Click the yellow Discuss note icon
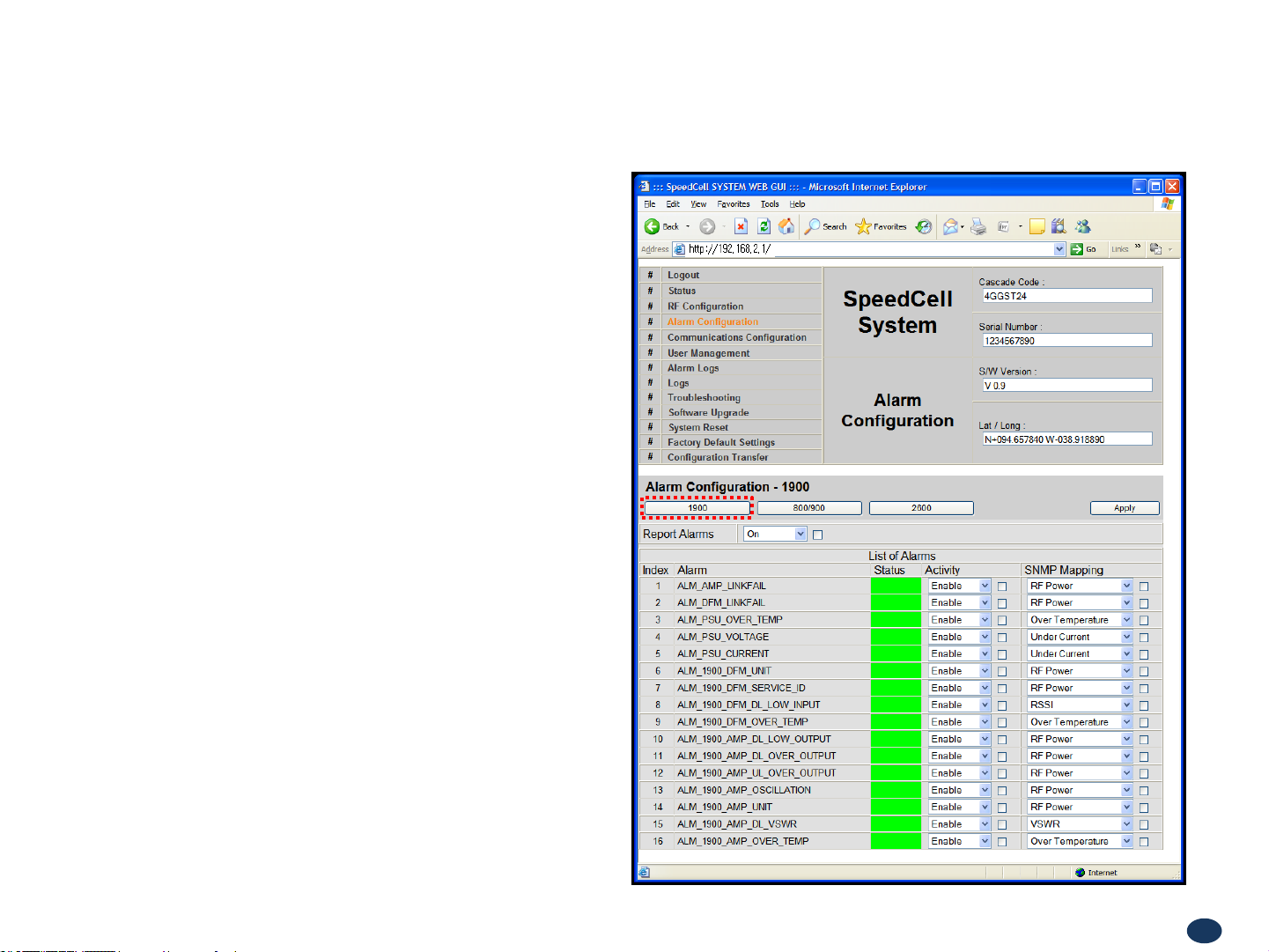This screenshot has height=952, width=1269. pyautogui.click(x=1037, y=226)
